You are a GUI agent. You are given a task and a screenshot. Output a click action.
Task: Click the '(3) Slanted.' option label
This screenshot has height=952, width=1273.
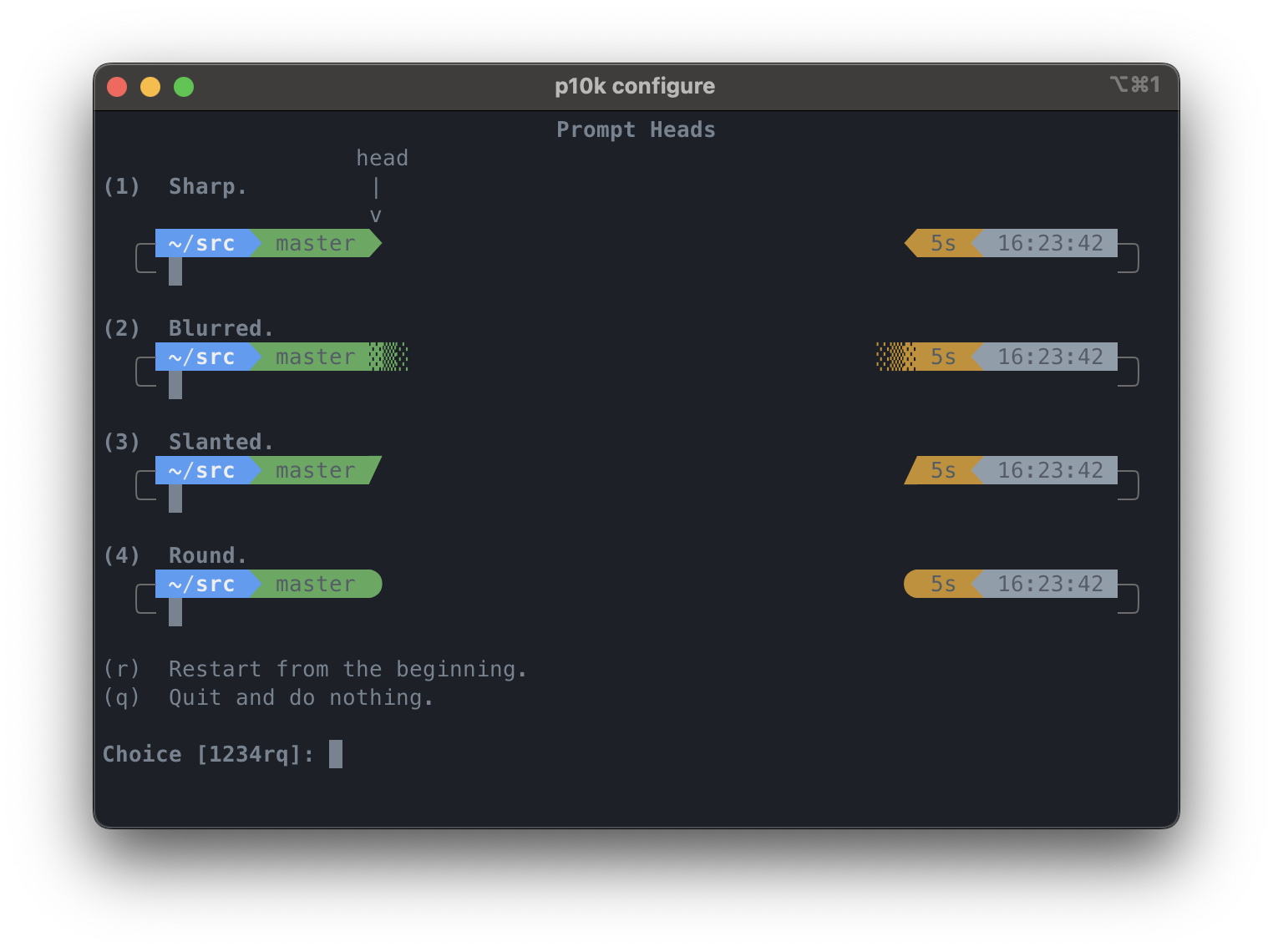tap(189, 442)
